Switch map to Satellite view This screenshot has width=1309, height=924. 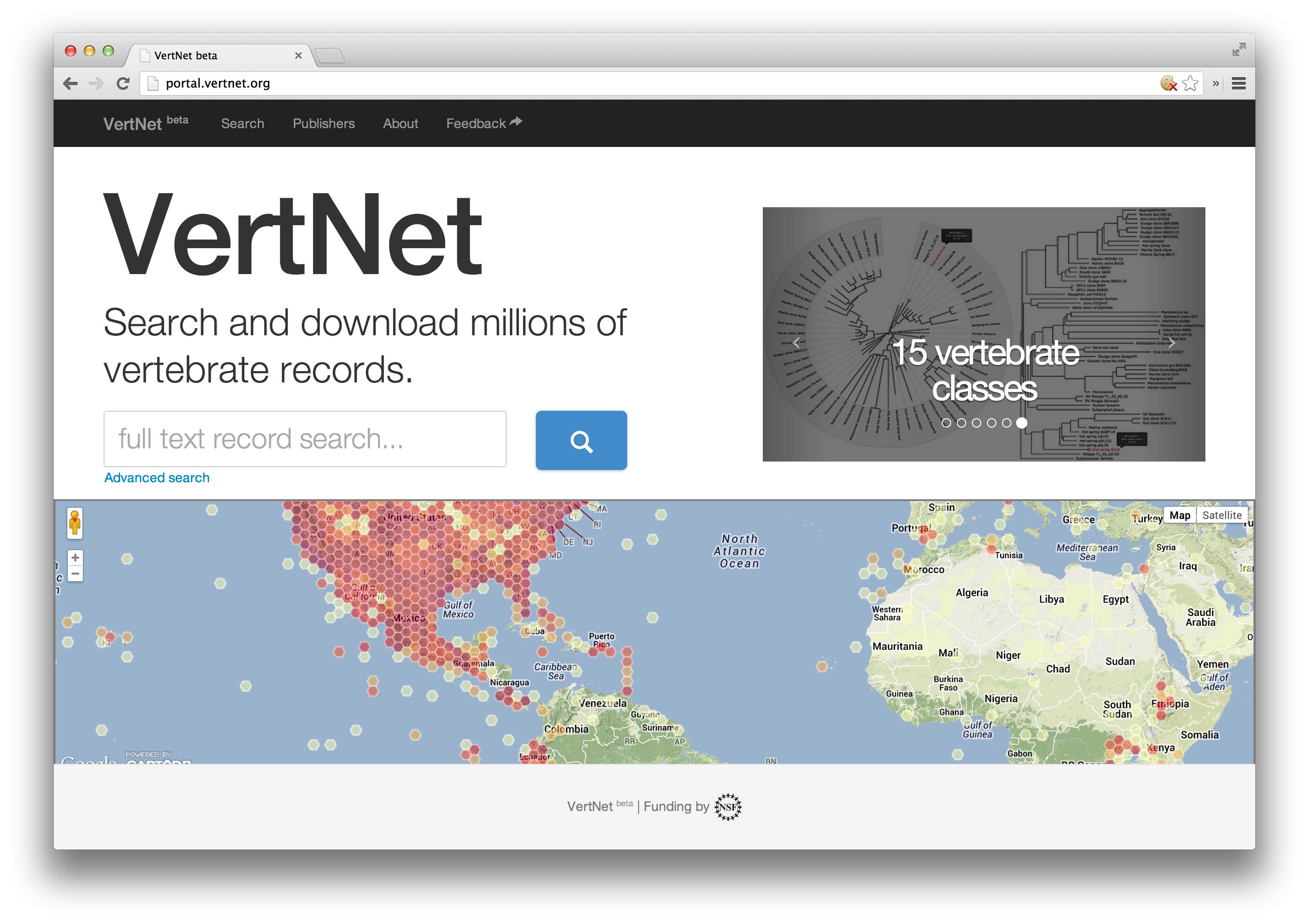point(1222,515)
